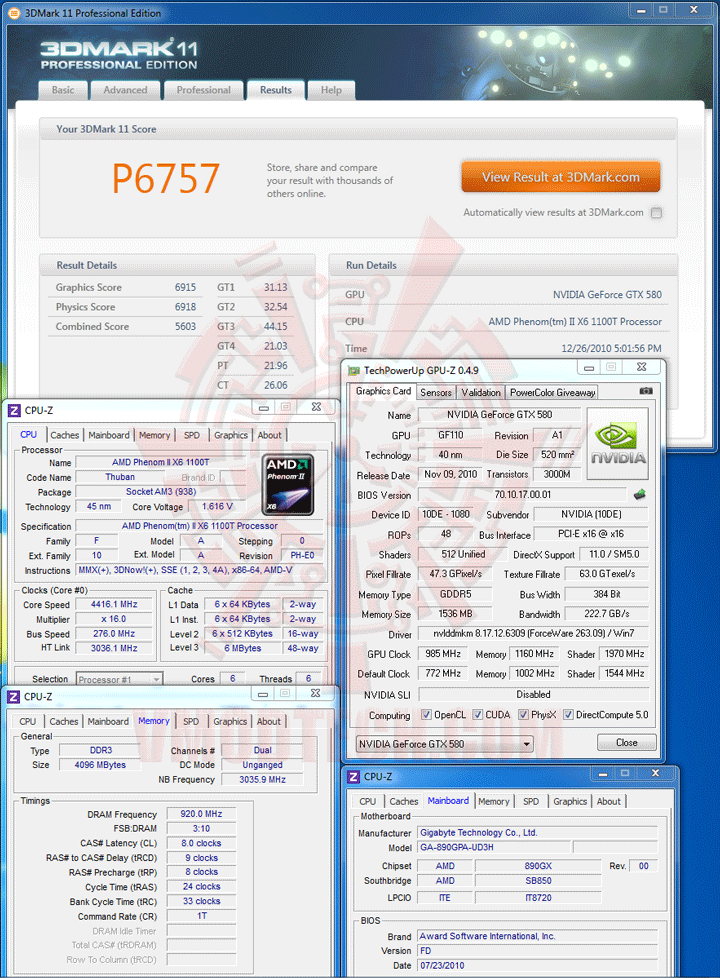This screenshot has width=720, height=978.
Task: Open the Processor #1 selection dropdown
Action: [119, 679]
